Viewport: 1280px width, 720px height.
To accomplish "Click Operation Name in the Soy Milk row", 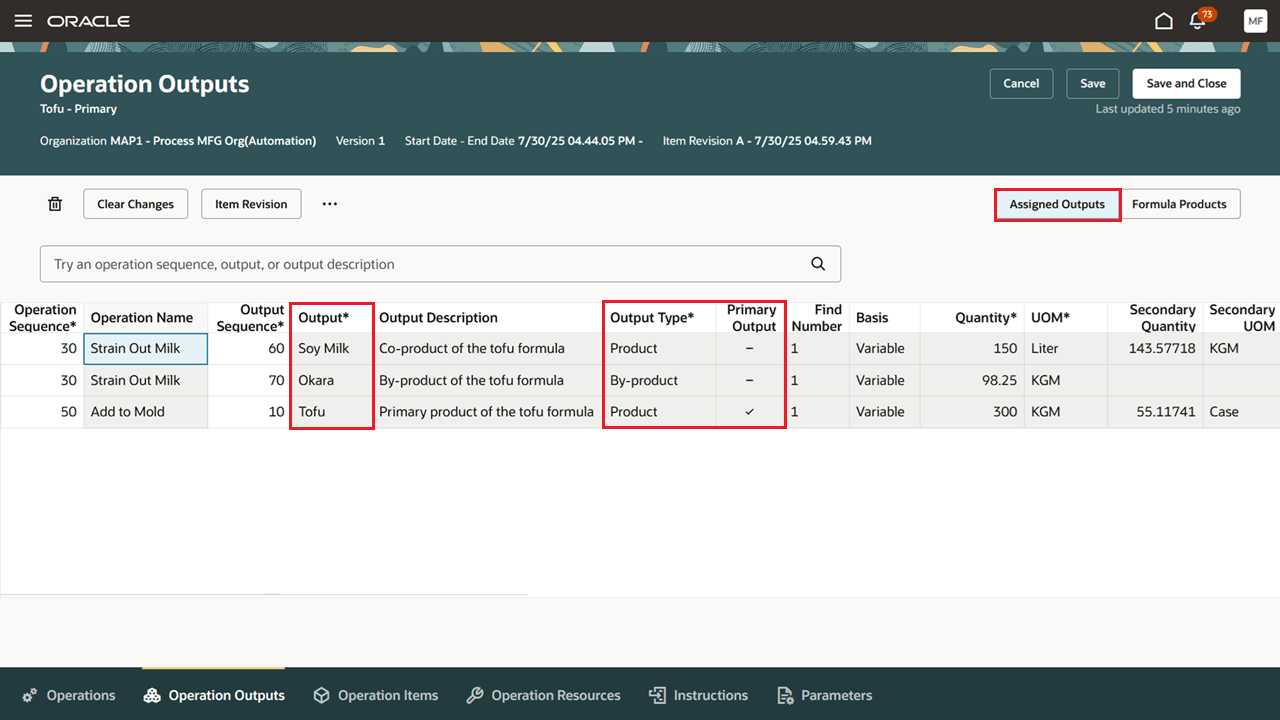I will coord(145,349).
